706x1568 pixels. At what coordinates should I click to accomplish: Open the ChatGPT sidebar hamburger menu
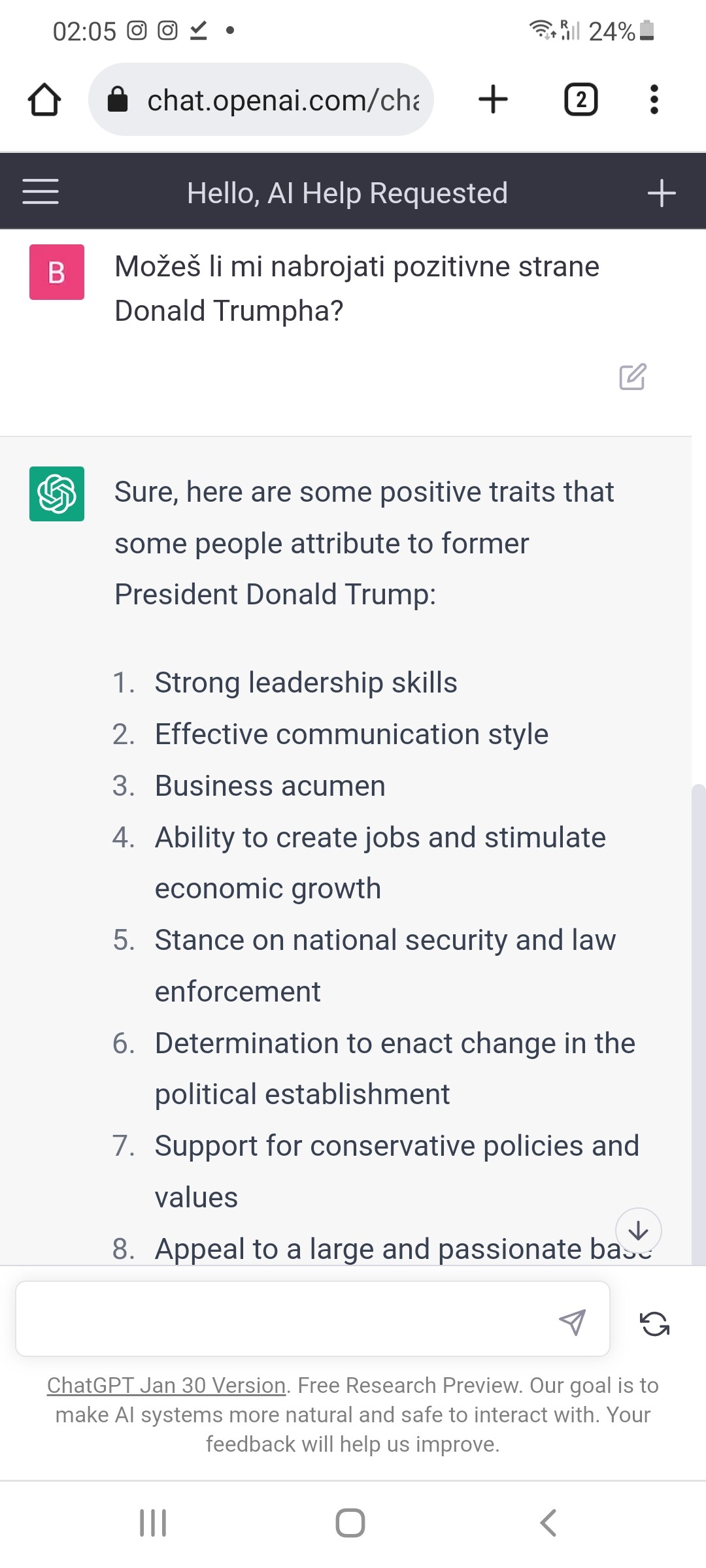point(41,192)
